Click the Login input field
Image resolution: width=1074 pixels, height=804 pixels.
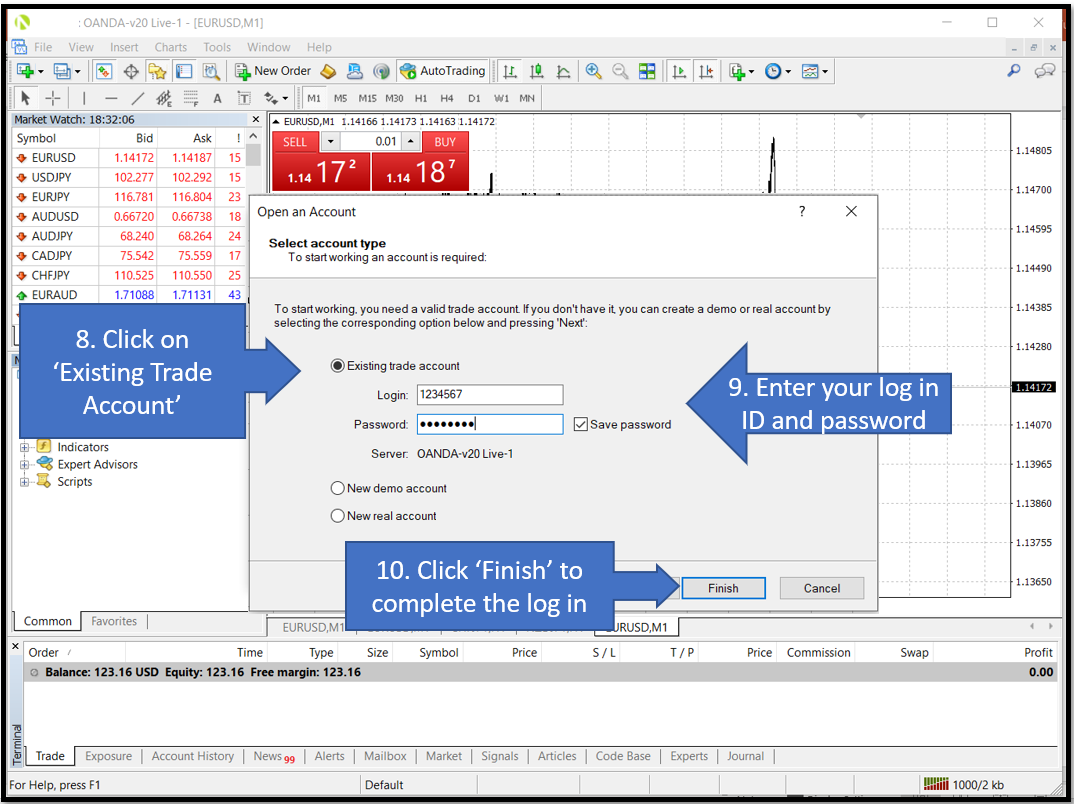pos(489,395)
